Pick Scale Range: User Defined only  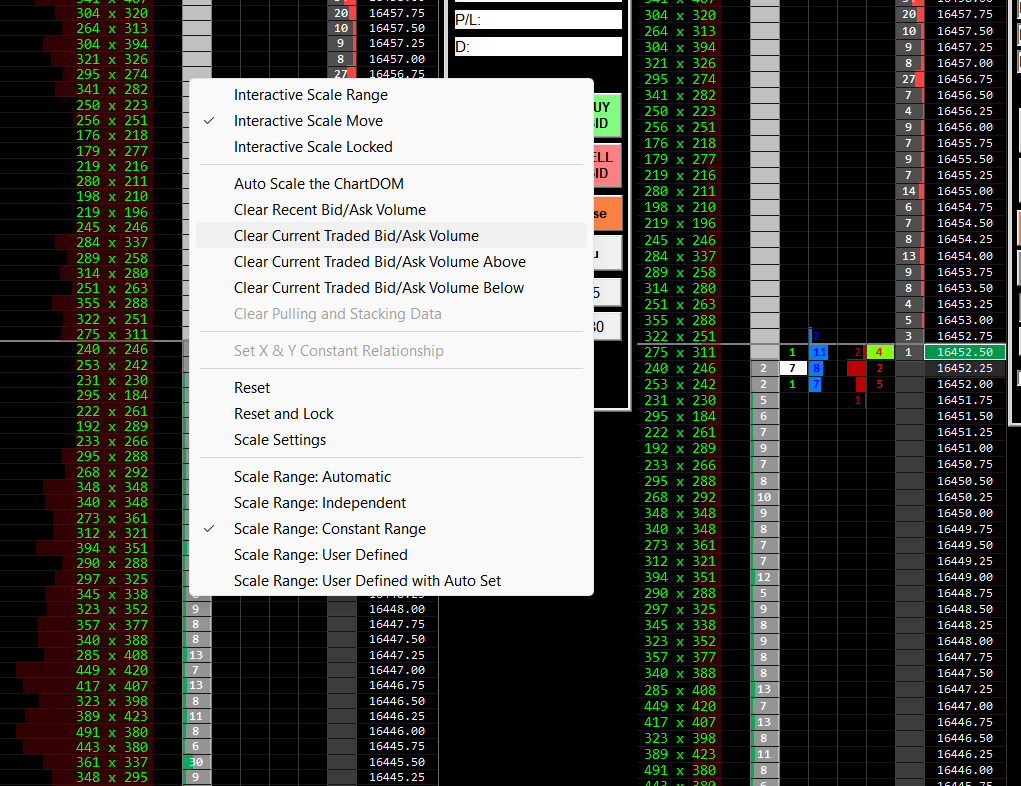(x=320, y=555)
